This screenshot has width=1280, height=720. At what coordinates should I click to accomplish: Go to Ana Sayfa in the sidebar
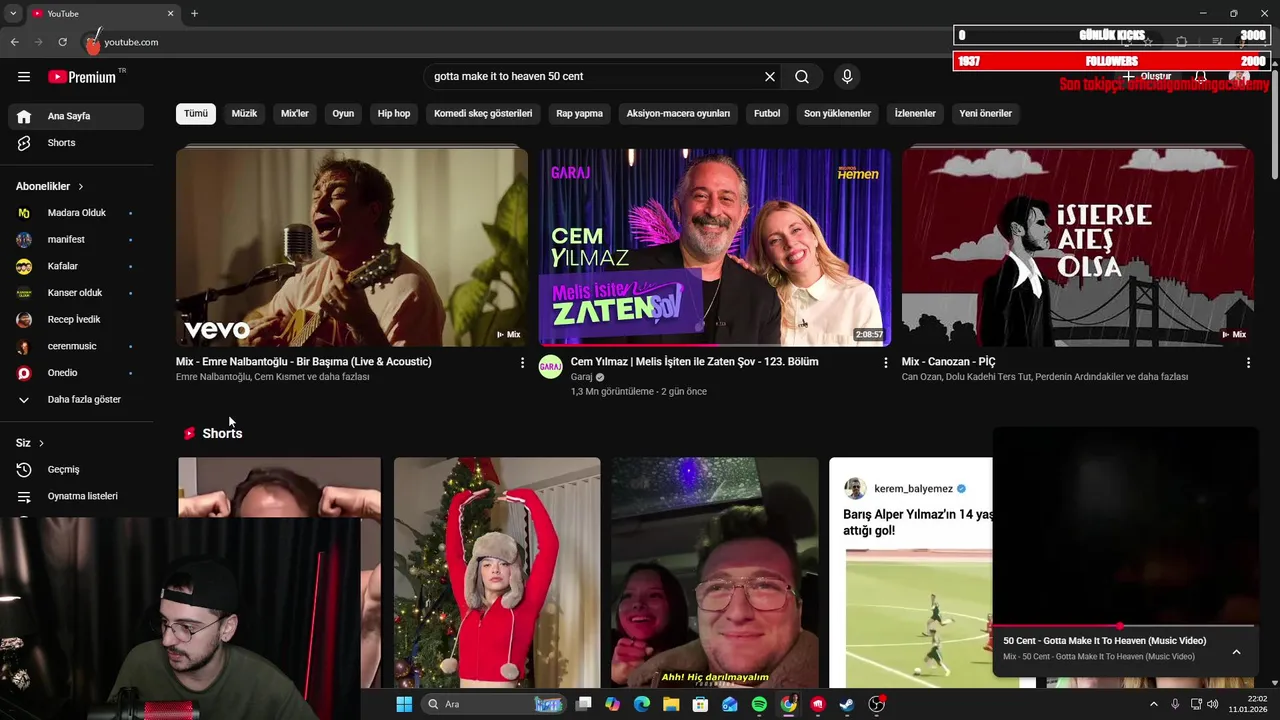coord(76,116)
